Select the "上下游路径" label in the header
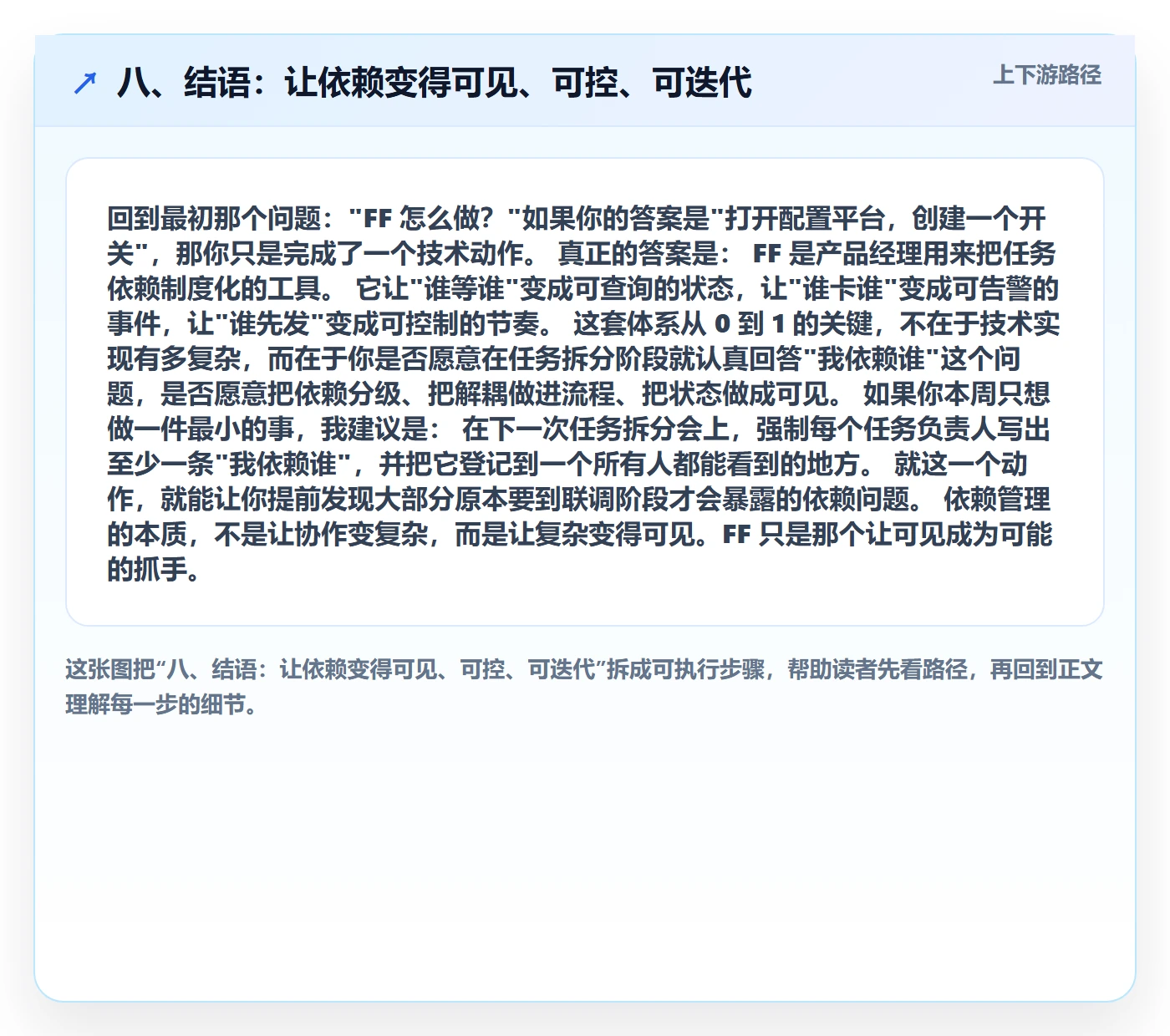 coord(1047,75)
